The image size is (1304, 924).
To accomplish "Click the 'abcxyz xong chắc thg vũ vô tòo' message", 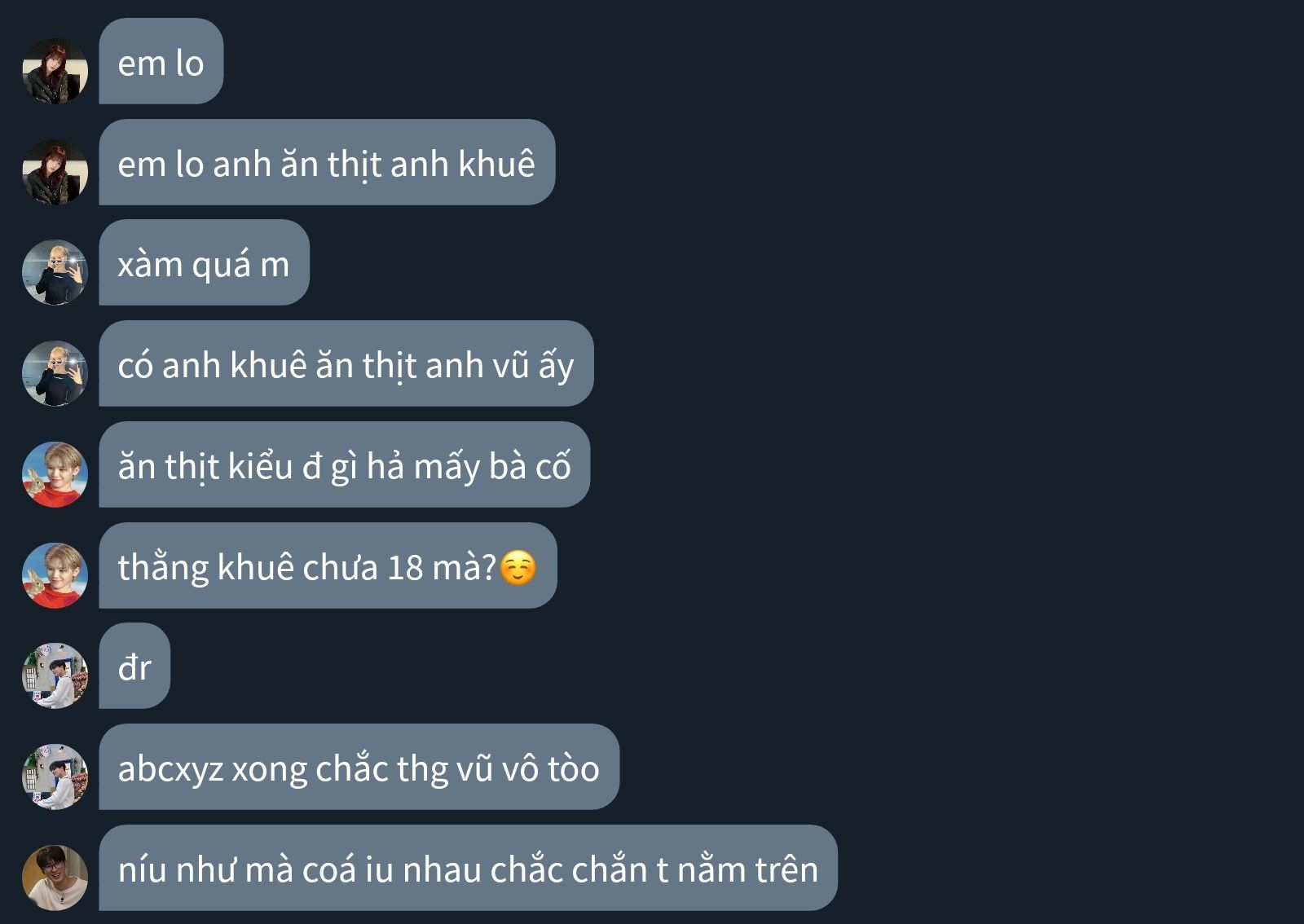I will pyautogui.click(x=359, y=767).
